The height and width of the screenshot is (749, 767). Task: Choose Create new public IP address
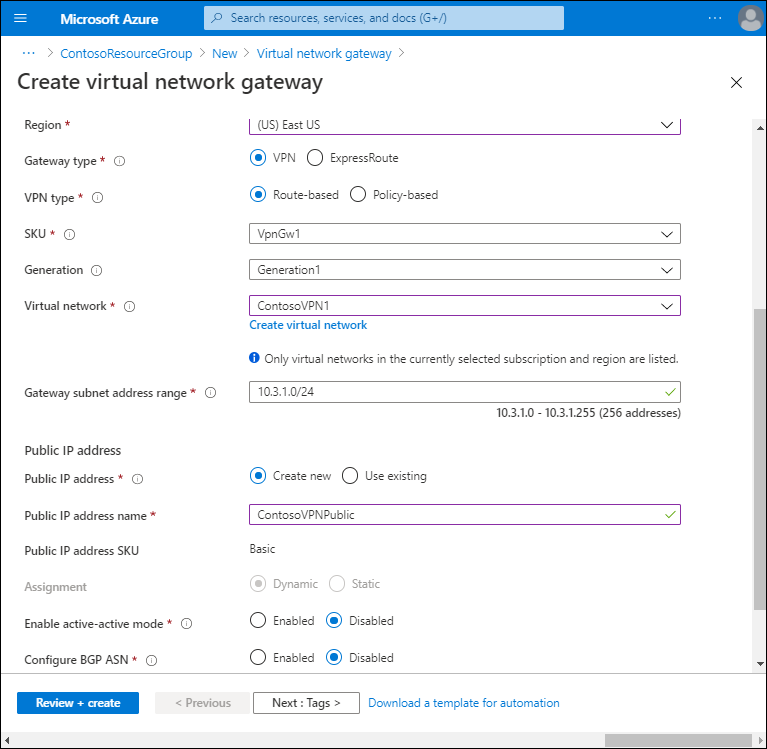click(x=258, y=476)
